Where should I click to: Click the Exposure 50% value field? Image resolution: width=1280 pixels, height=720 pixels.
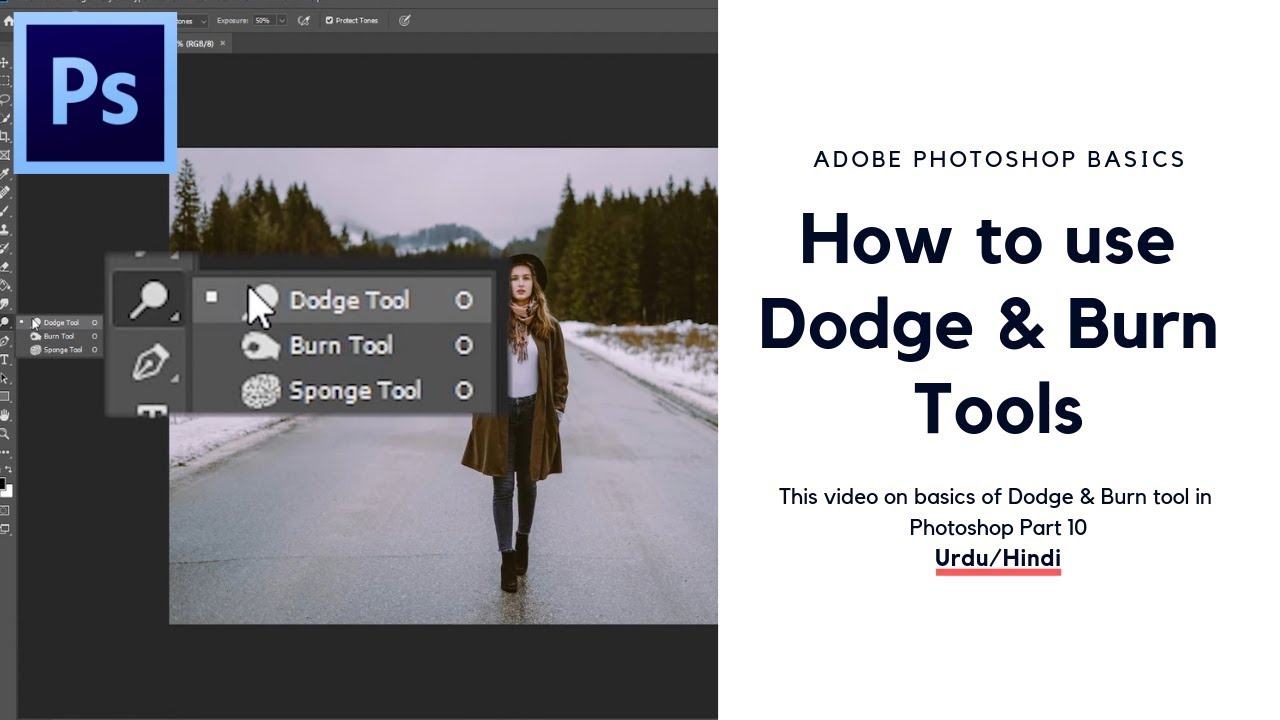[x=263, y=20]
